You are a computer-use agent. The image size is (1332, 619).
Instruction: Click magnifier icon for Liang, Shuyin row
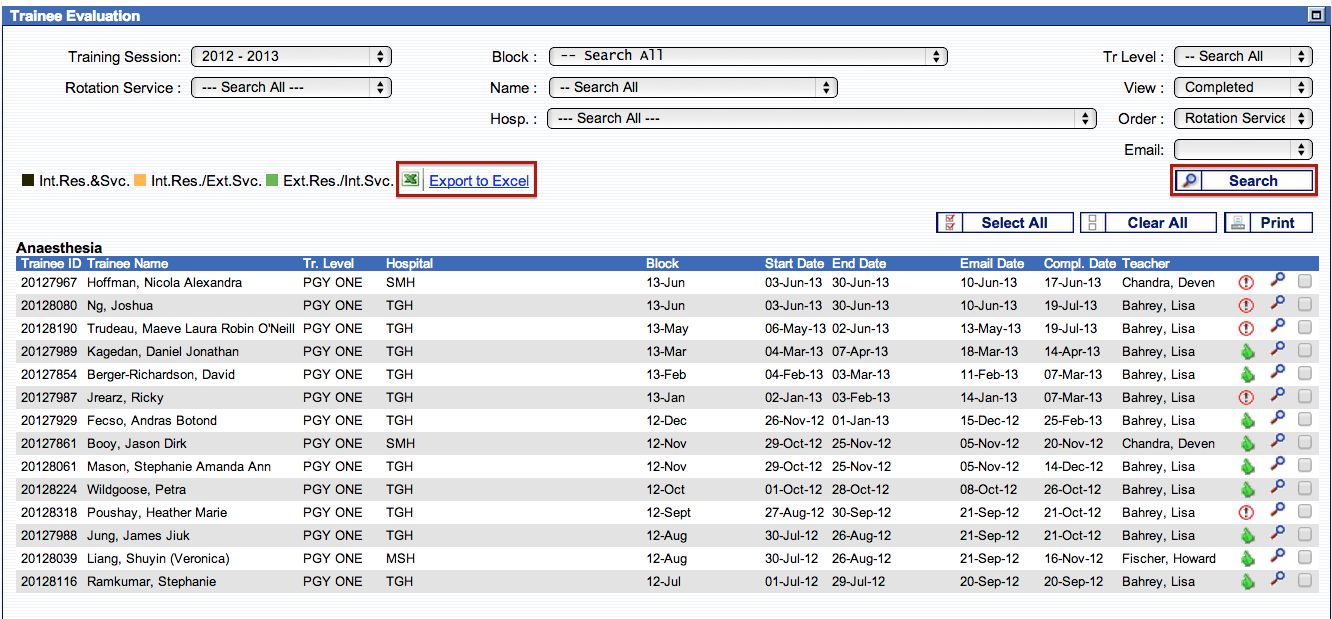pos(1277,558)
